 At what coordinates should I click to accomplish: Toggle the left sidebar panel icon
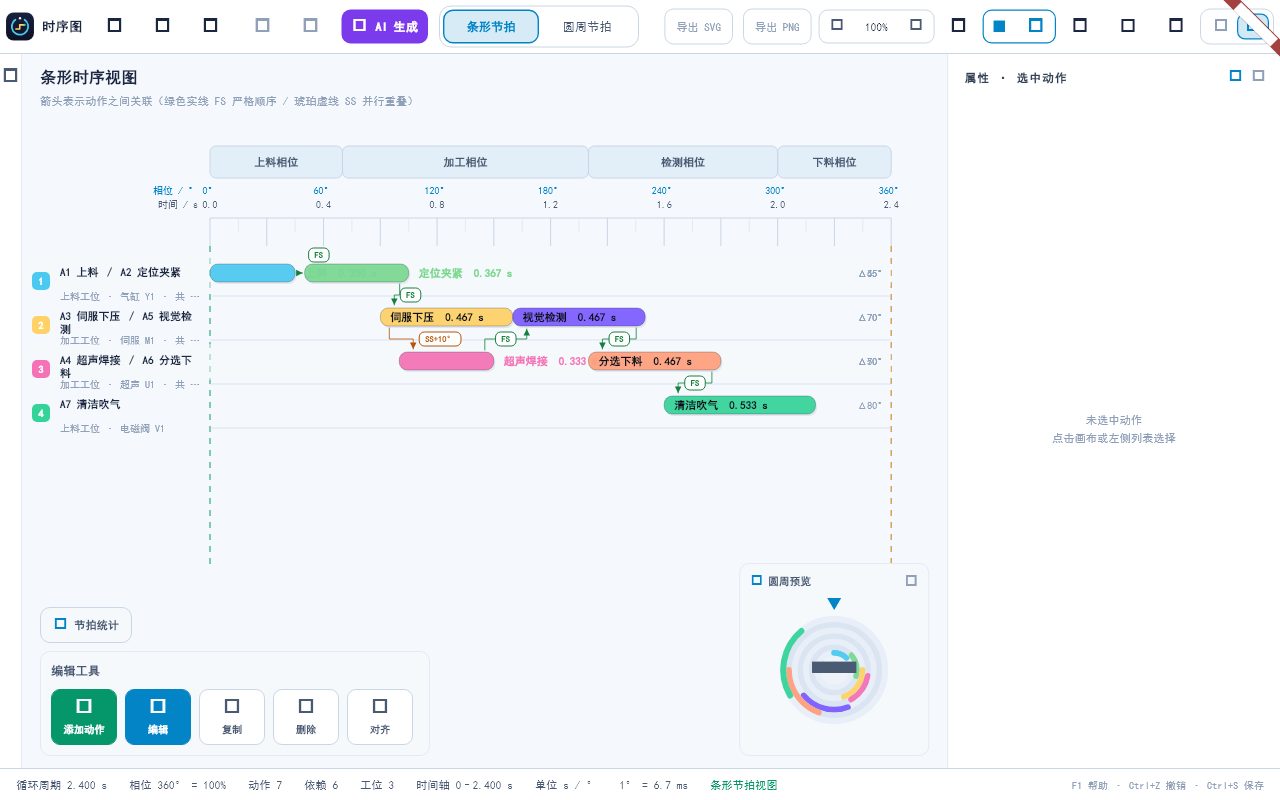[10, 75]
